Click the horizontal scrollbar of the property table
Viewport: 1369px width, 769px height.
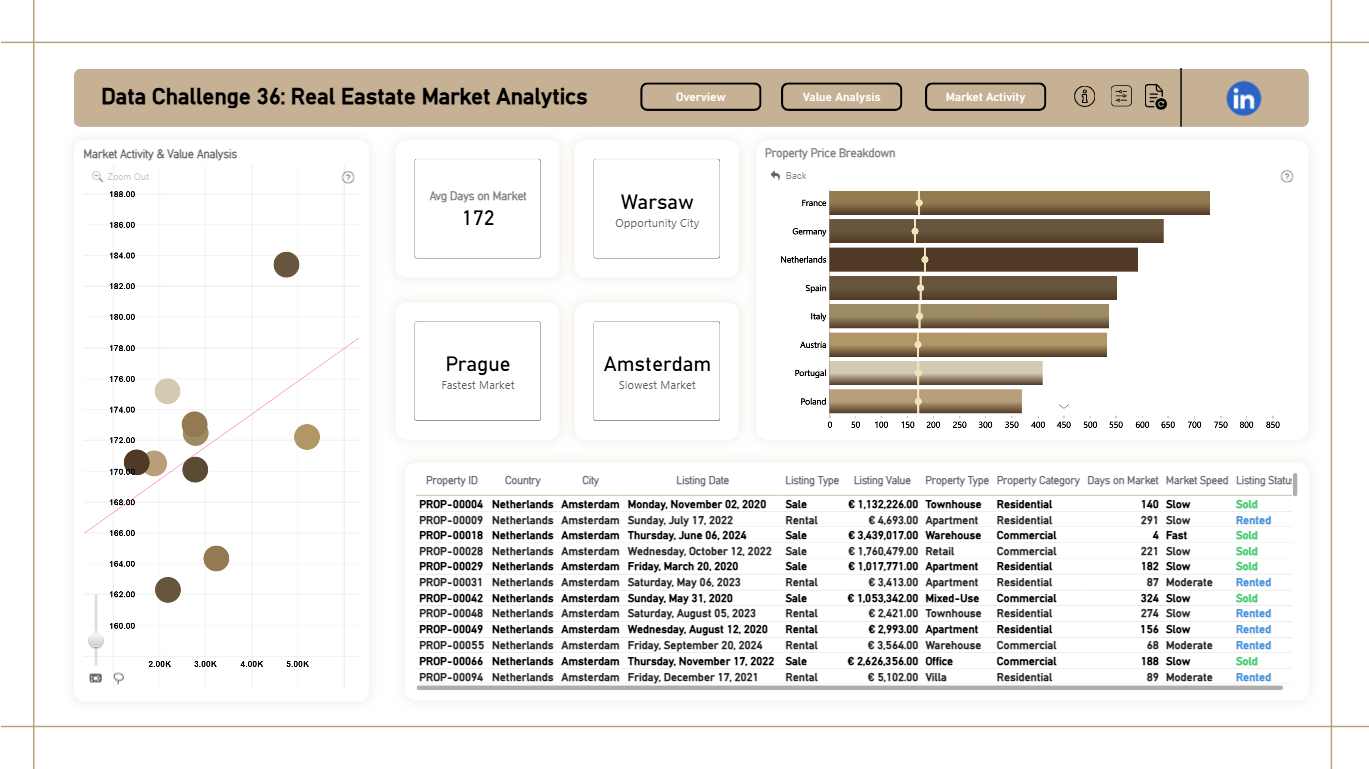(x=848, y=687)
